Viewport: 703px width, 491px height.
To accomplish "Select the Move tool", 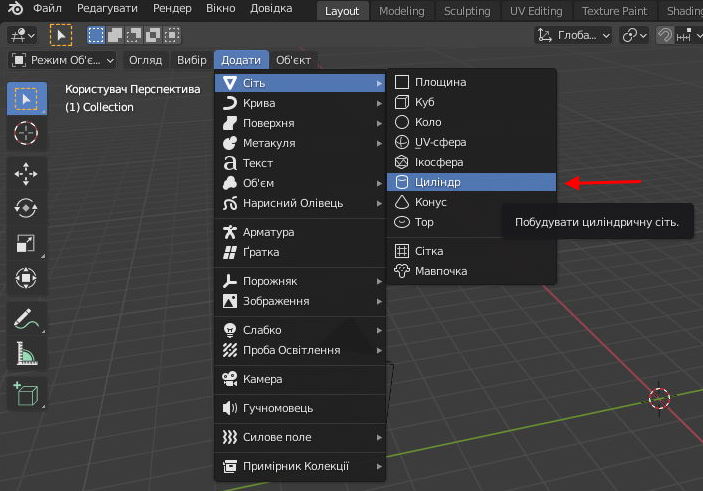I will 26,174.
